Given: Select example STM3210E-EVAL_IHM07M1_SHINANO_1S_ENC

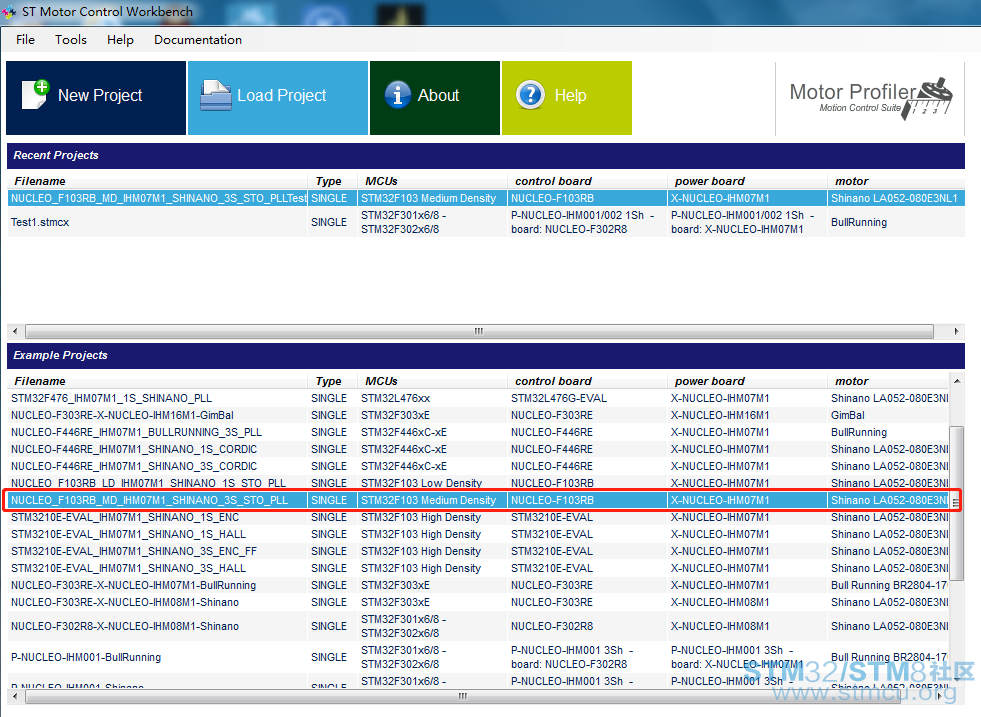Looking at the screenshot, I should click(x=479, y=517).
